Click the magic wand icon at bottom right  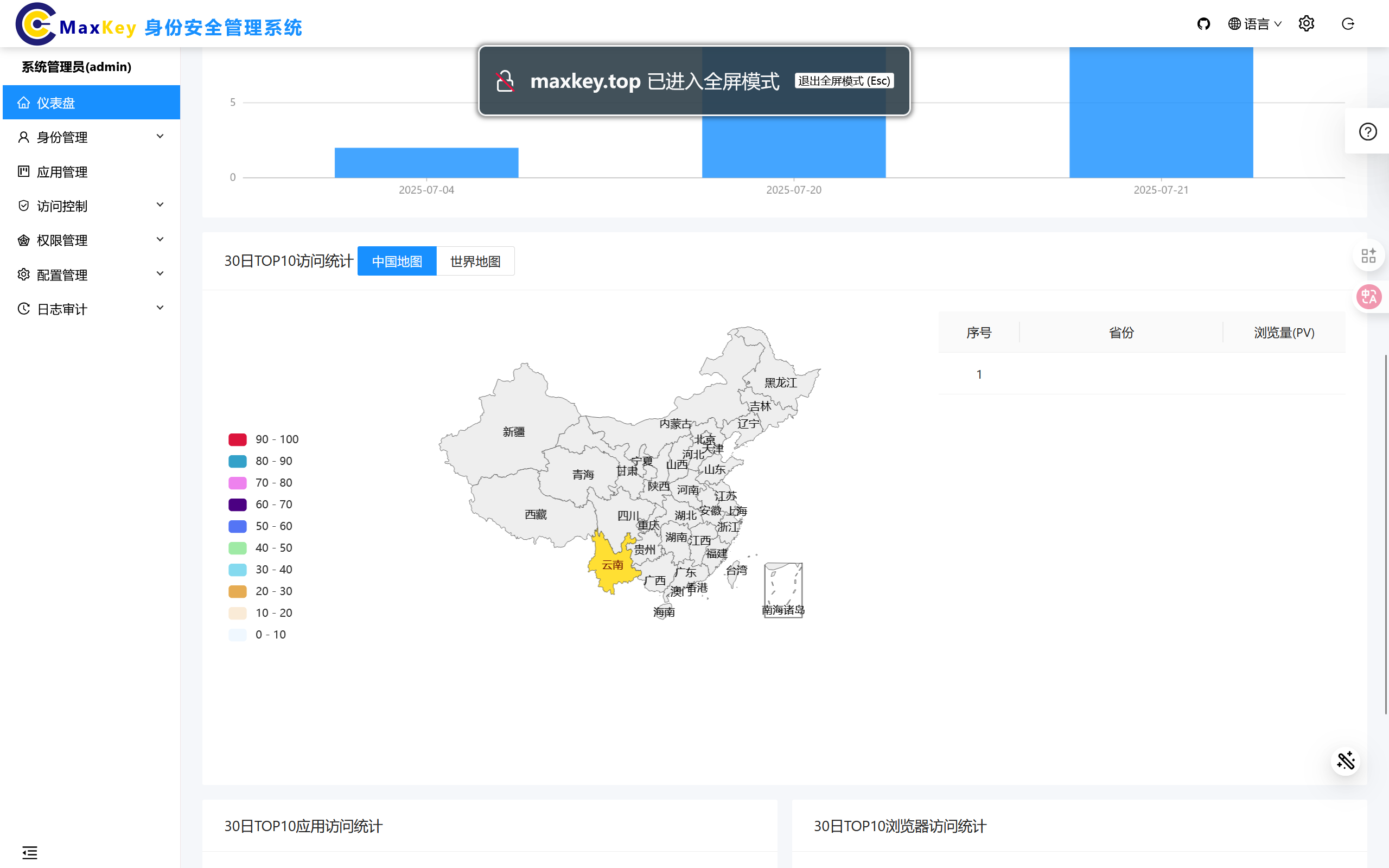[1346, 761]
